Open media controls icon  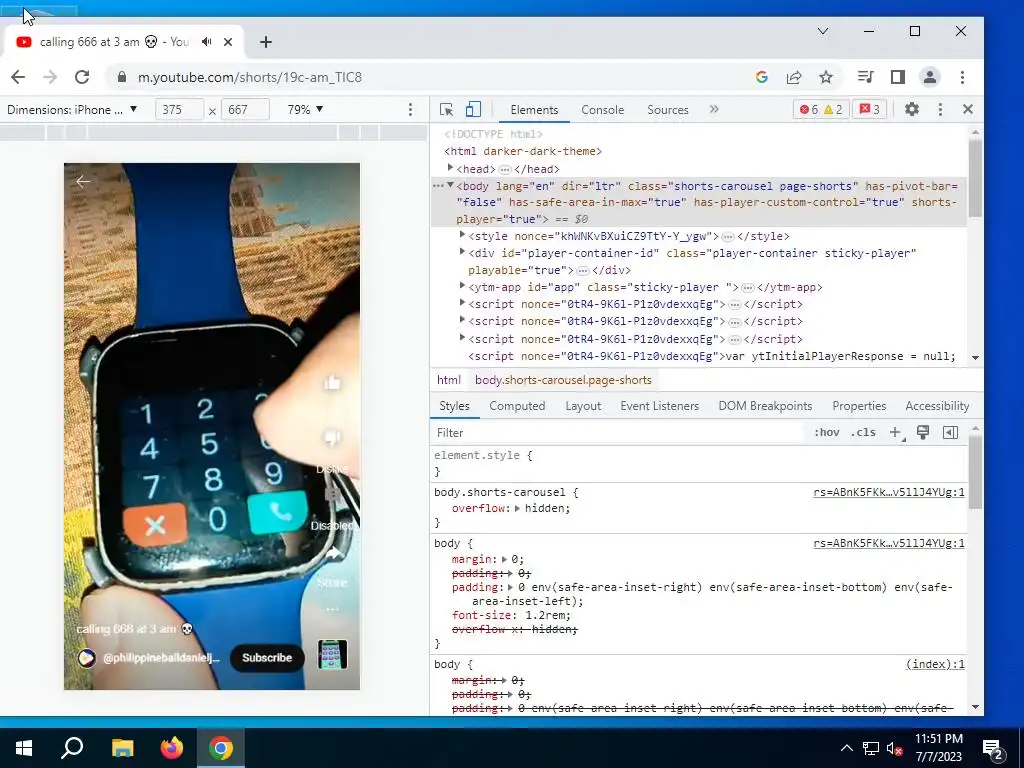tap(865, 77)
